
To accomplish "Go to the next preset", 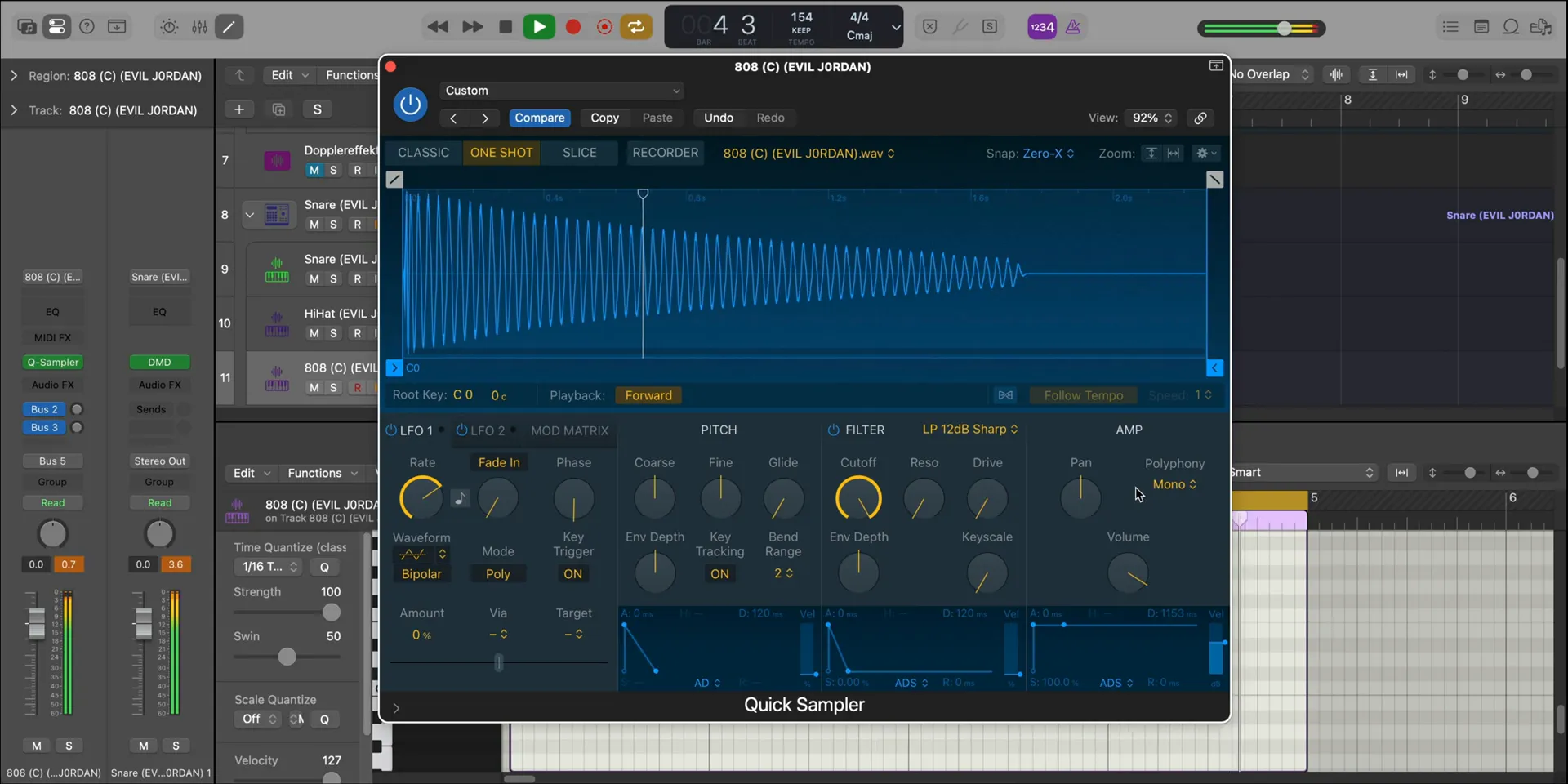I will click(x=485, y=118).
